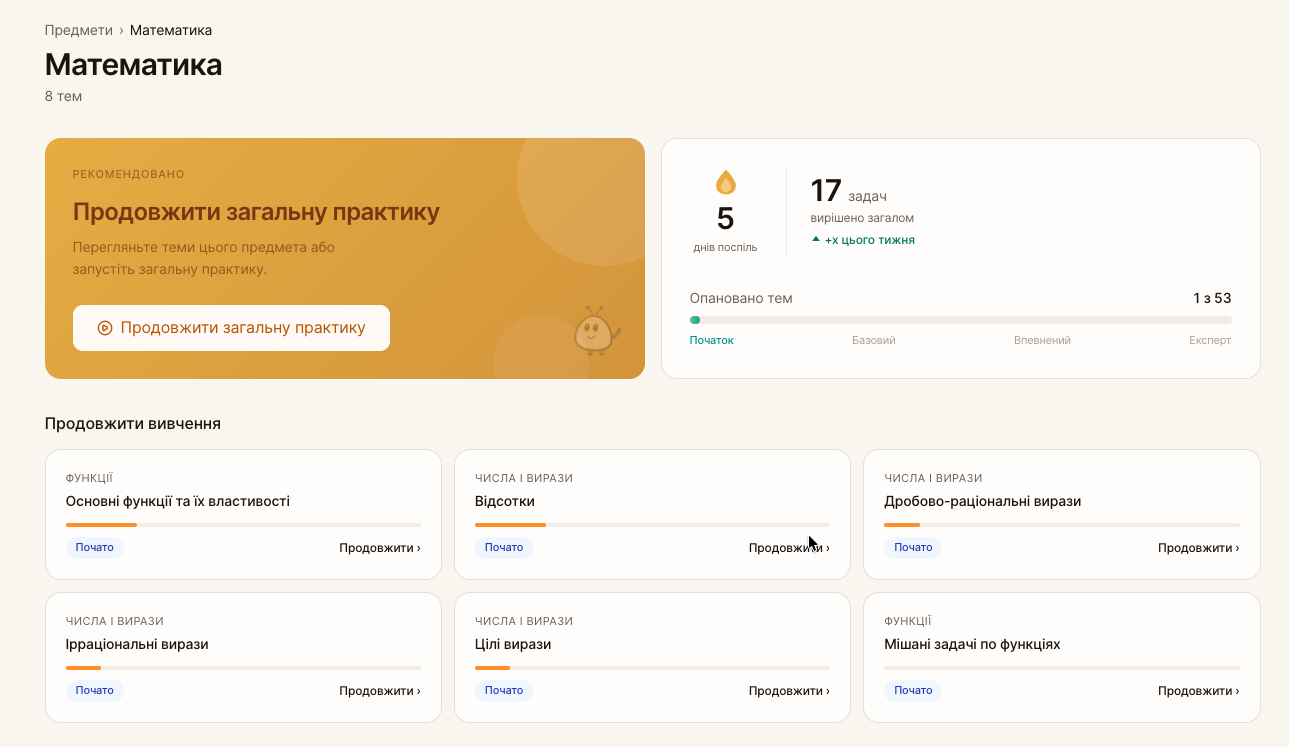1289x747 pixels.
Task: Continue the 'Ірраціональні вирази' topic
Action: tap(379, 691)
